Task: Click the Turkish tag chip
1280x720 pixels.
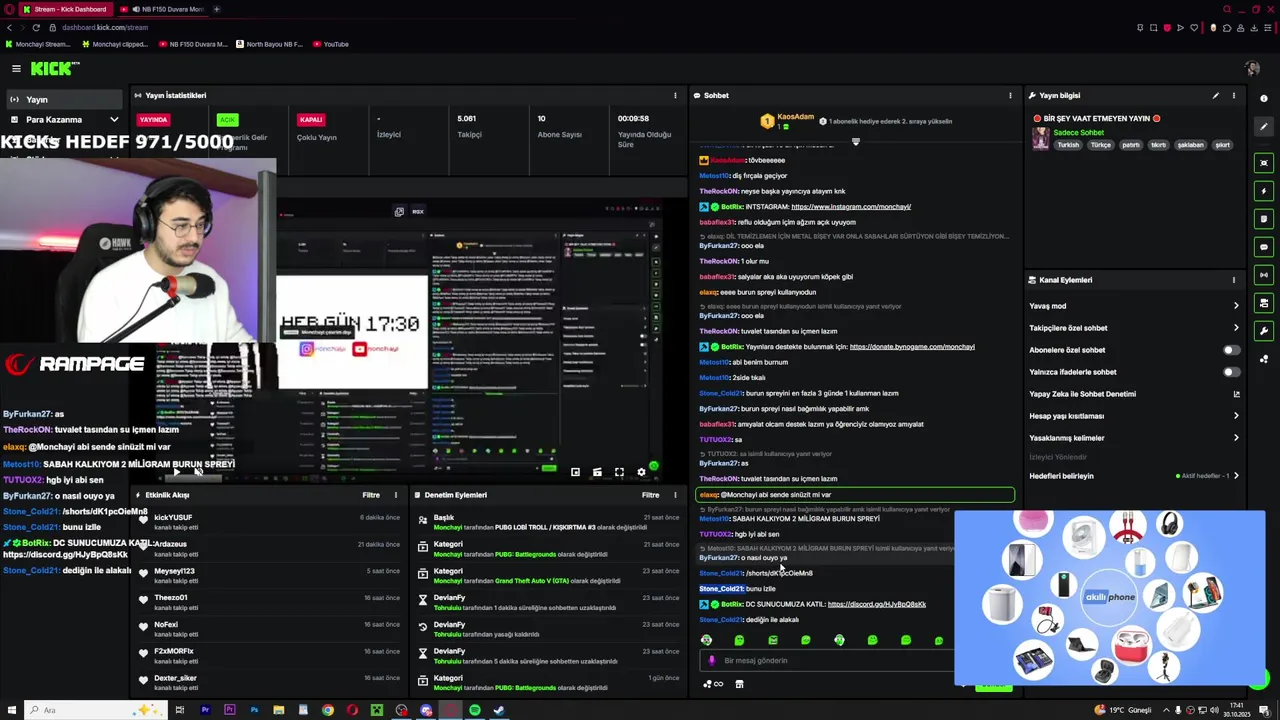Action: (1068, 145)
